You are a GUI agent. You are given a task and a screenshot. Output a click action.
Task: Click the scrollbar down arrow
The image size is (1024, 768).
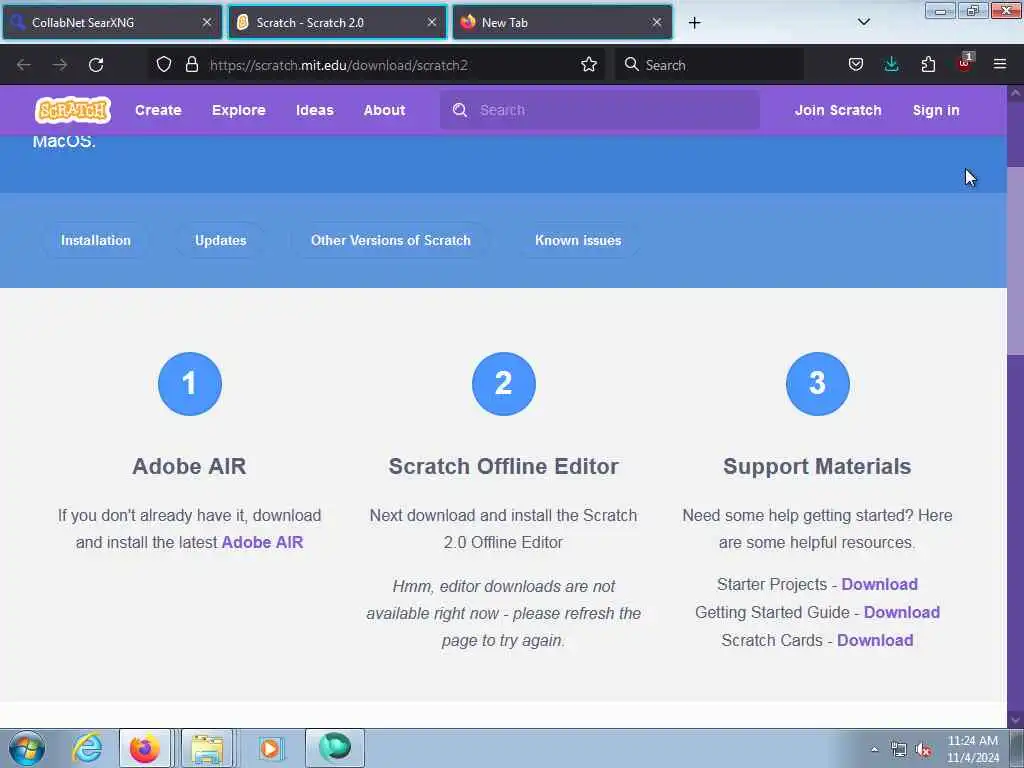click(1015, 720)
